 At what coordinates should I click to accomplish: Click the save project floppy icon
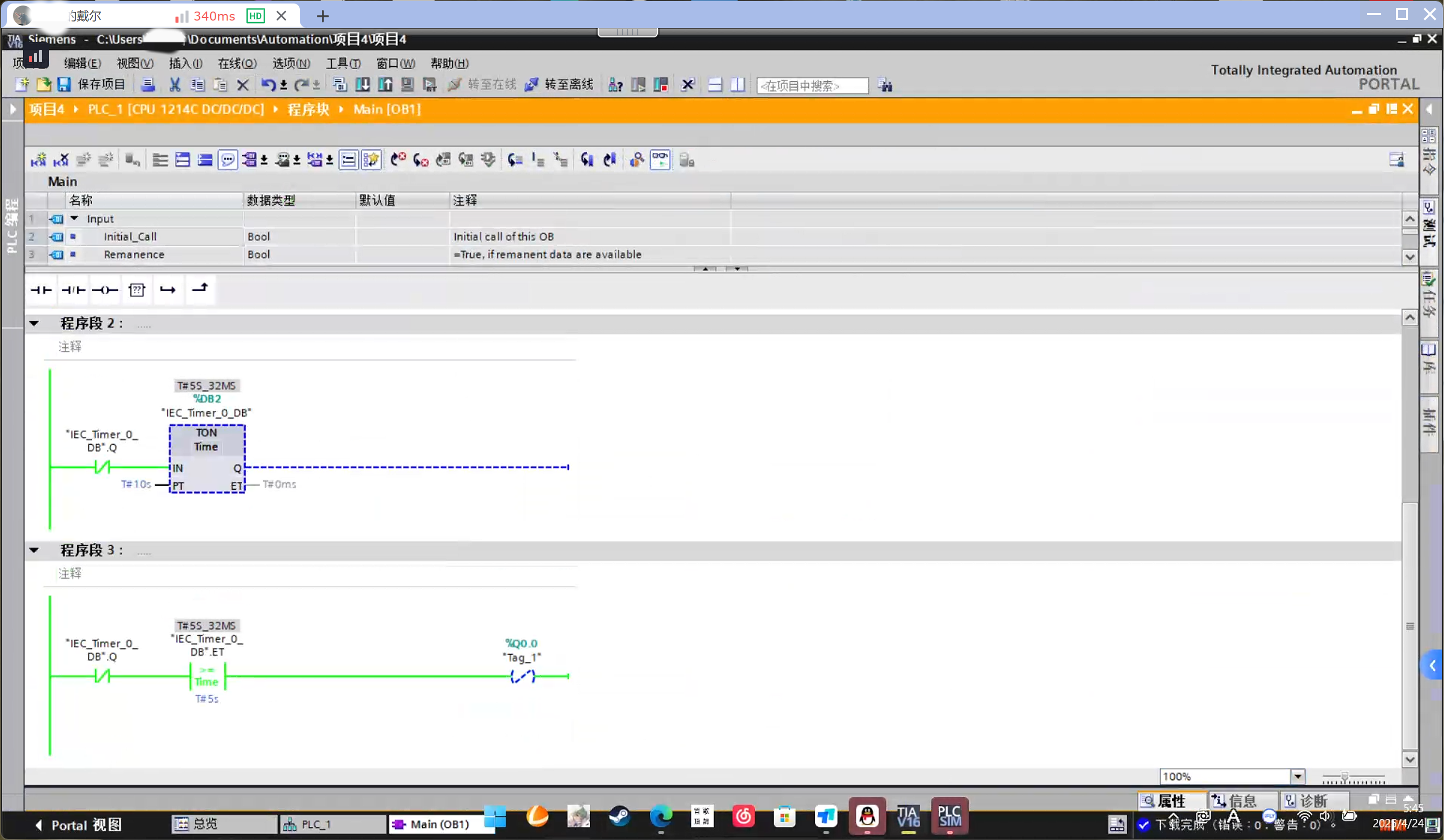pyautogui.click(x=64, y=85)
